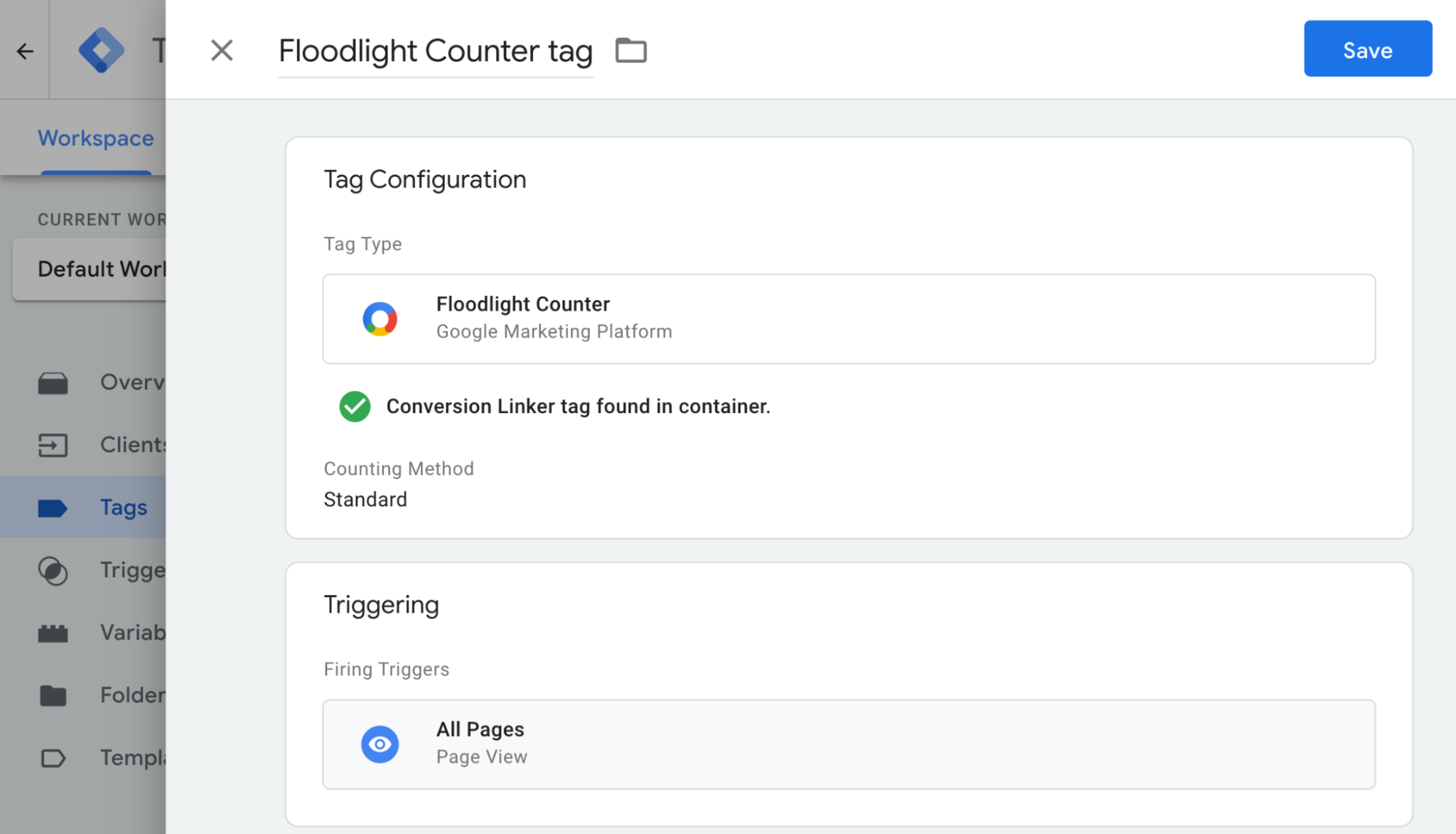Click the Triggers sidebar icon

[x=53, y=569]
